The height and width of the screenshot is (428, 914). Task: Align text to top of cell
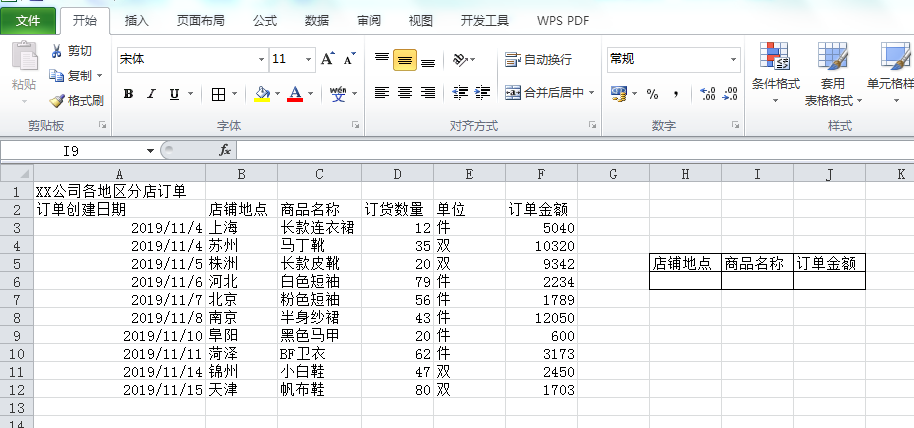(x=382, y=58)
